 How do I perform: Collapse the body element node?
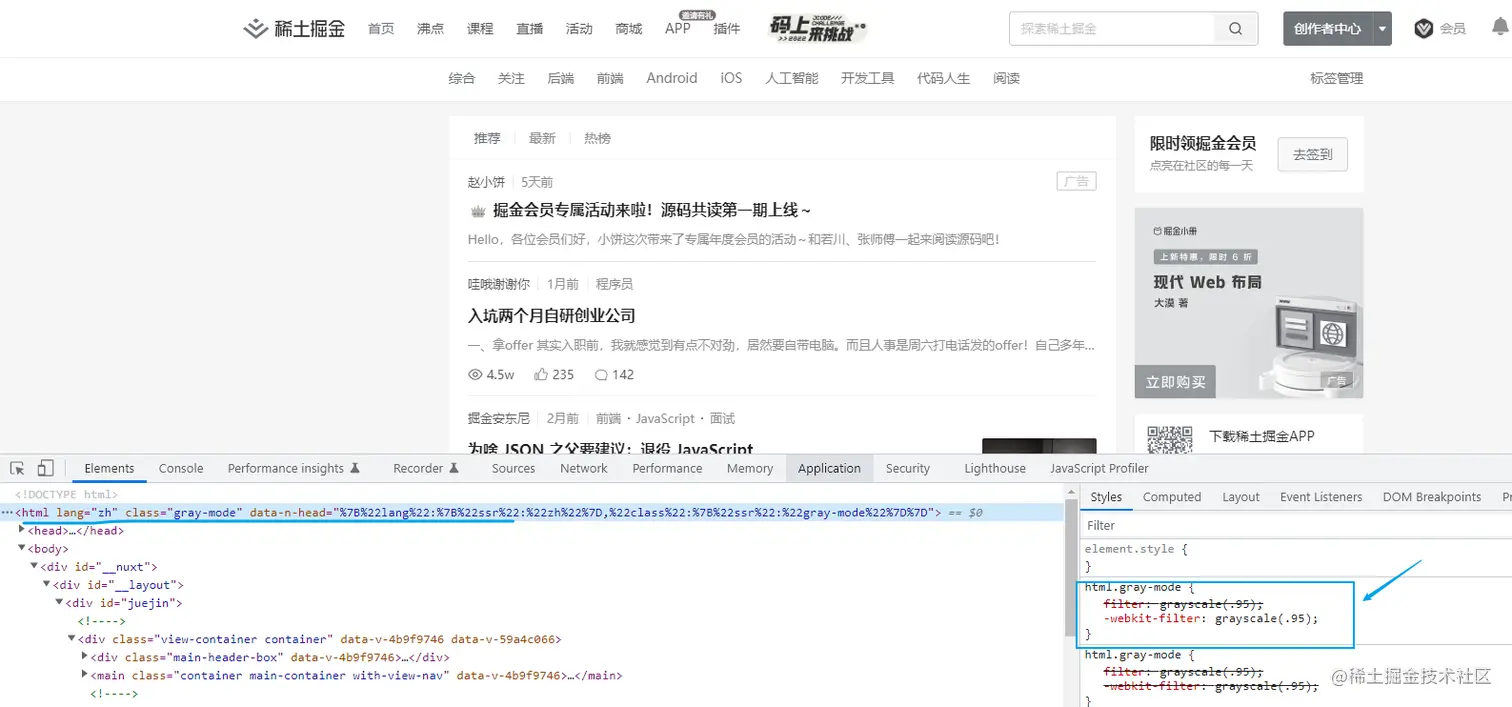pos(23,548)
